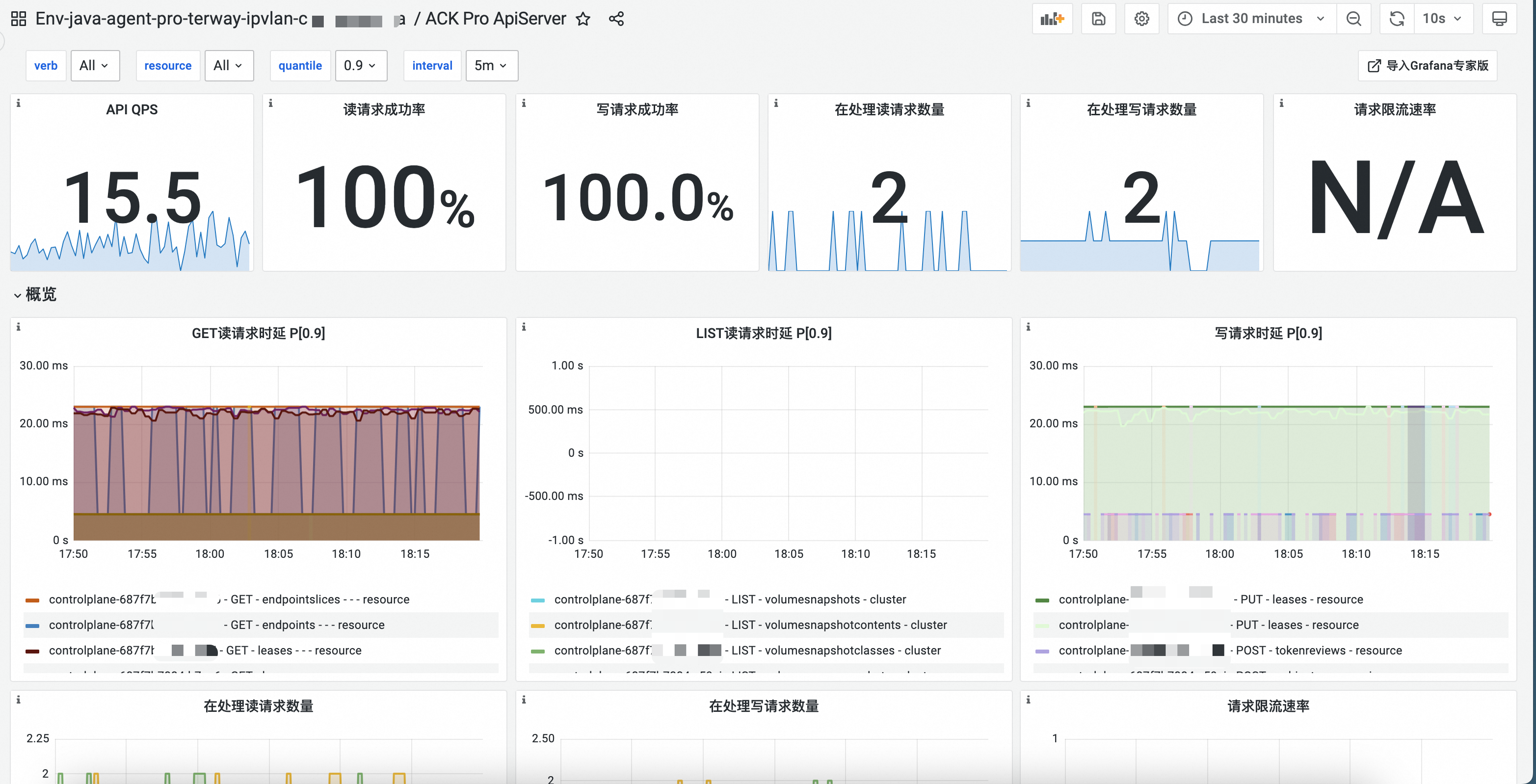The width and height of the screenshot is (1536, 784).
Task: Show info for bottom 请求限流速率 graph
Action: (x=1028, y=699)
